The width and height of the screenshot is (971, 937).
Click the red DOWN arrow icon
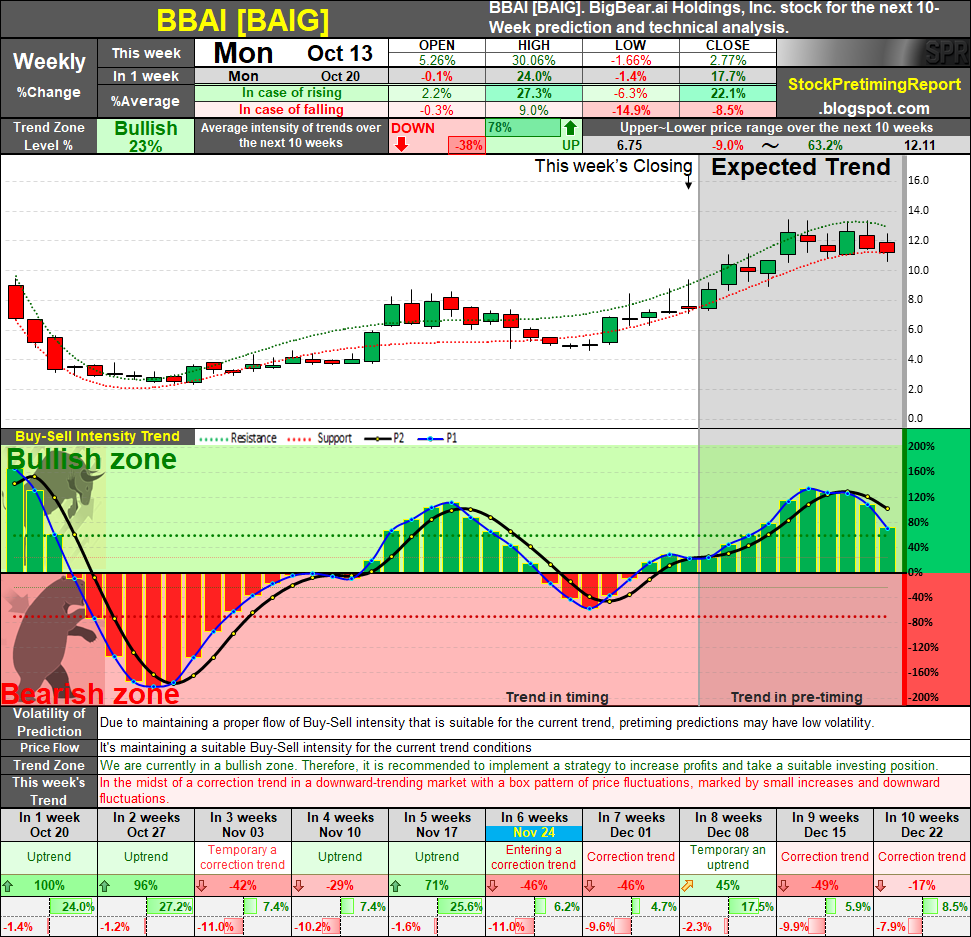tap(401, 144)
